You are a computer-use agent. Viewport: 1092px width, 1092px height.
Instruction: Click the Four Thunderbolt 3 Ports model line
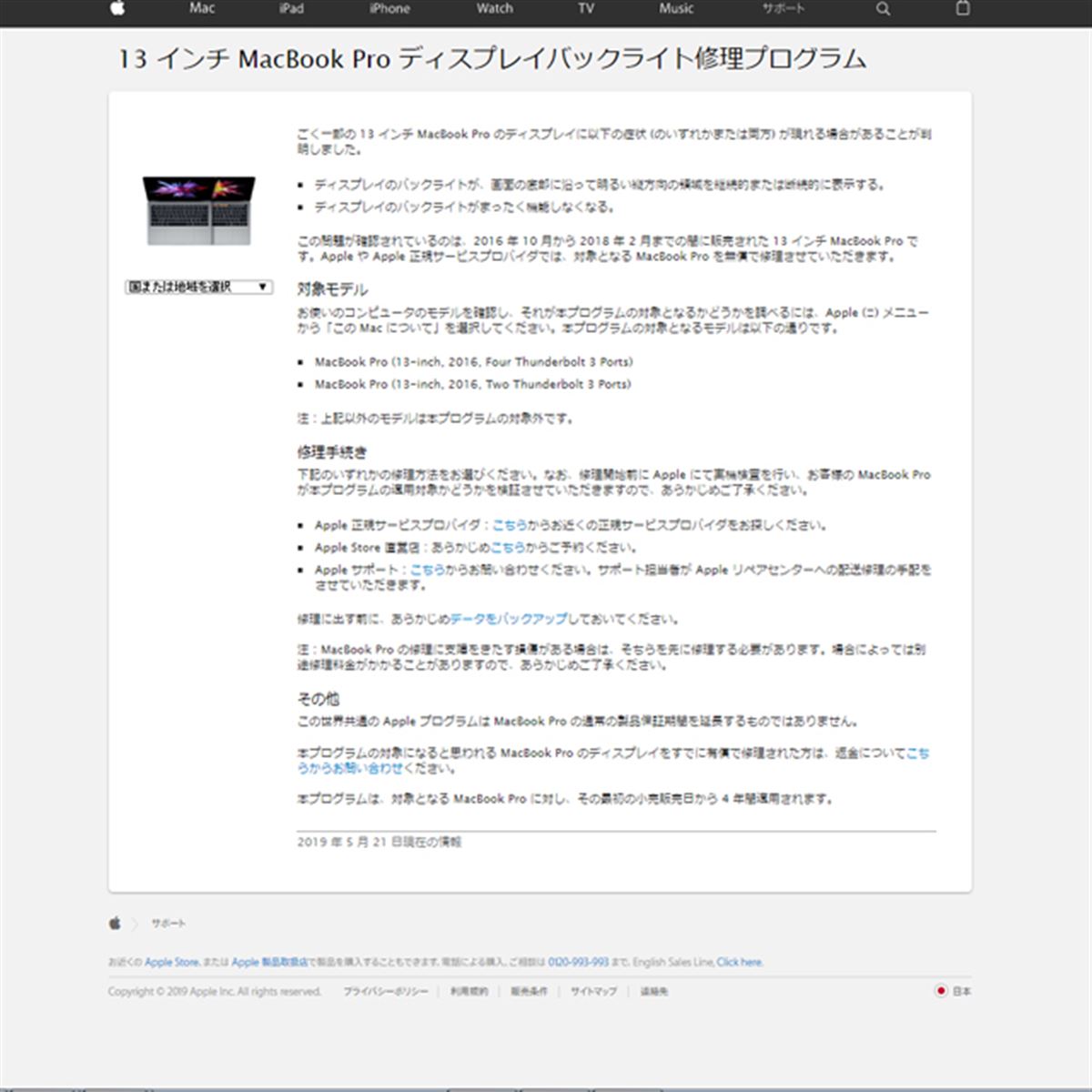(473, 362)
